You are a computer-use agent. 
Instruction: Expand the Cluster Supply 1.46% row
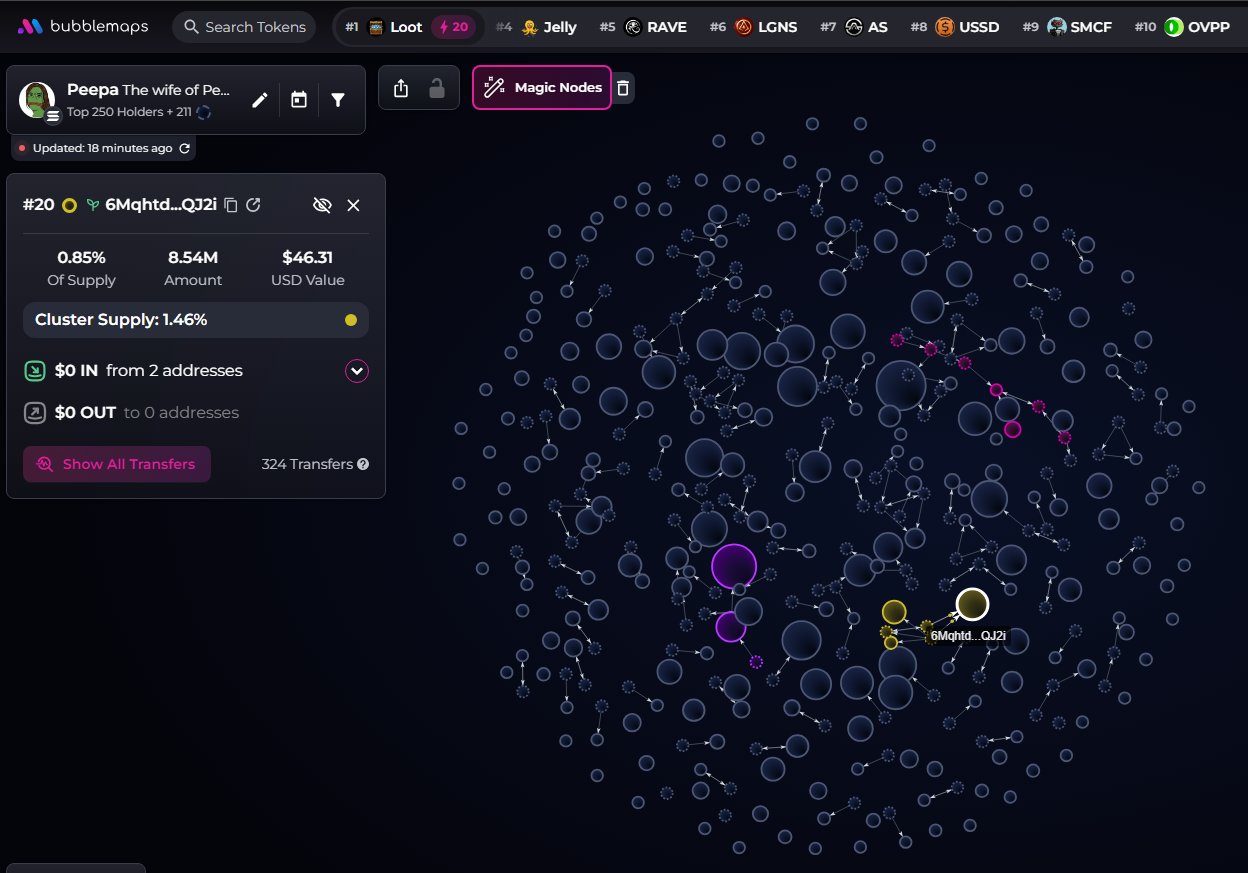[x=196, y=320]
